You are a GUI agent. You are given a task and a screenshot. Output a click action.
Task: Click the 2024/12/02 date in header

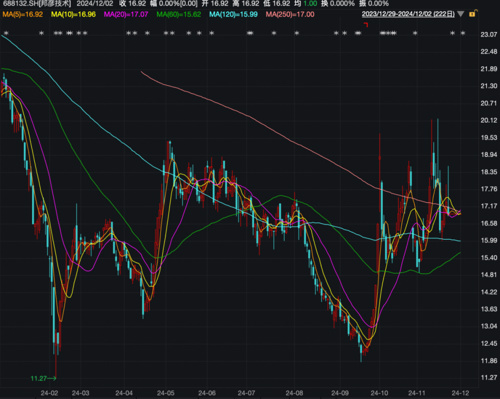point(95,4)
